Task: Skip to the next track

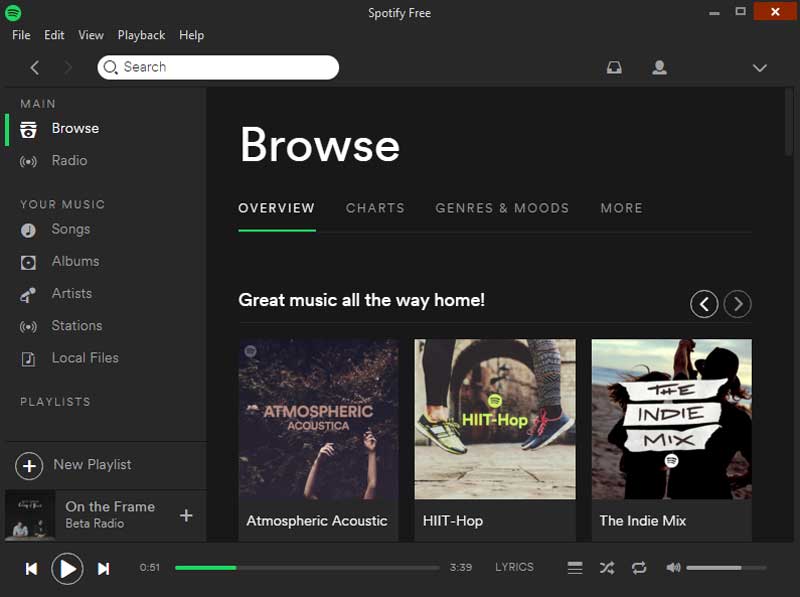Action: tap(104, 568)
